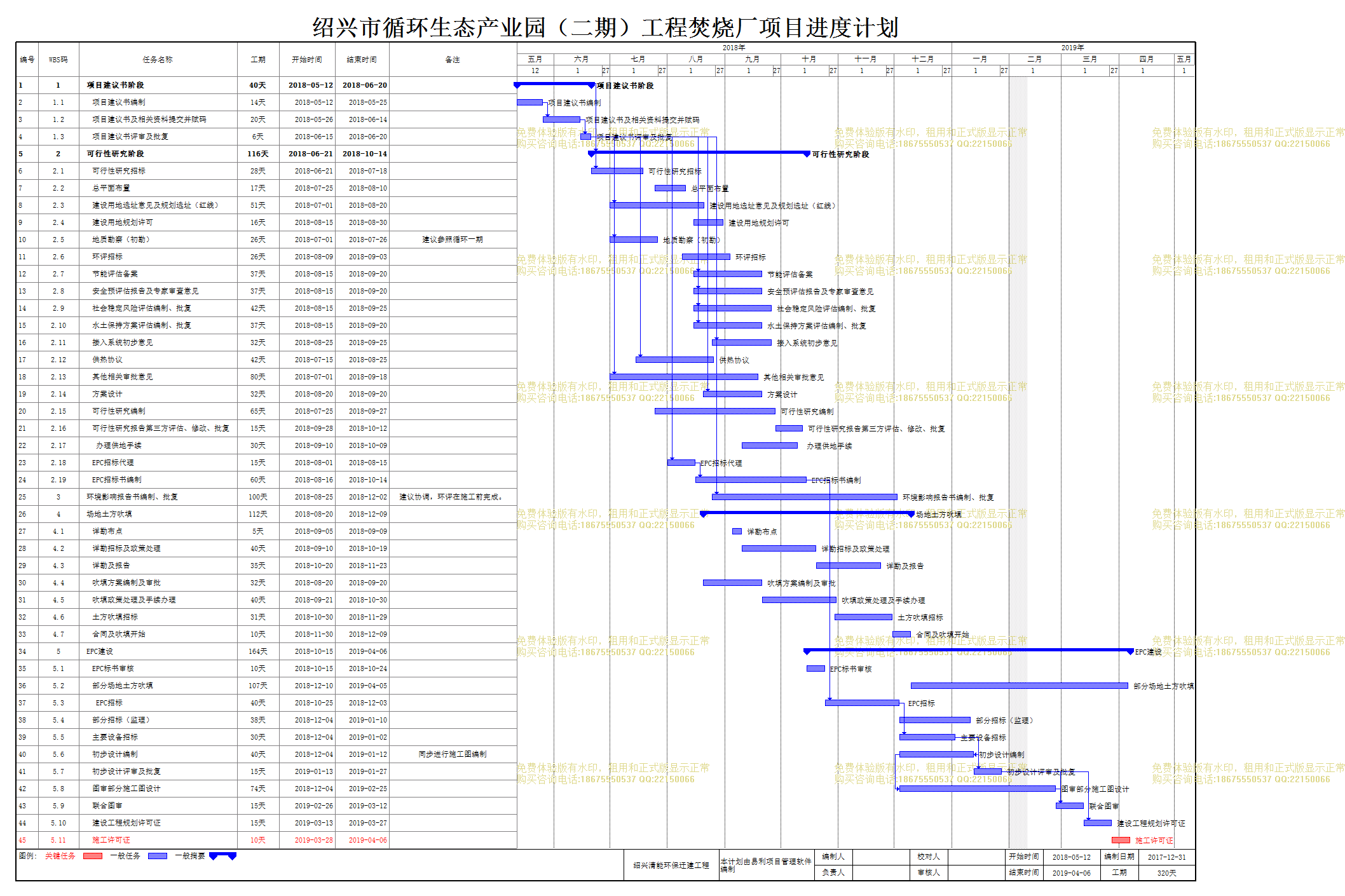Click the 项目建议书阶段 summary bar in Gantt chart
Image resolution: width=1345 pixels, height=896 pixels.
pyautogui.click(x=554, y=85)
